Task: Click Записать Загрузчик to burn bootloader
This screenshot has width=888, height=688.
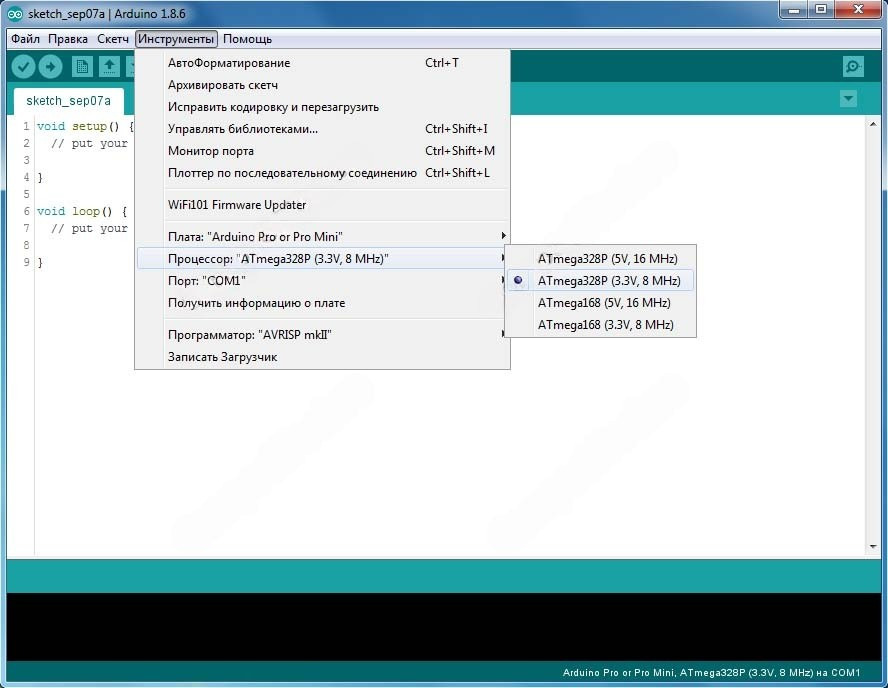Action: point(222,357)
